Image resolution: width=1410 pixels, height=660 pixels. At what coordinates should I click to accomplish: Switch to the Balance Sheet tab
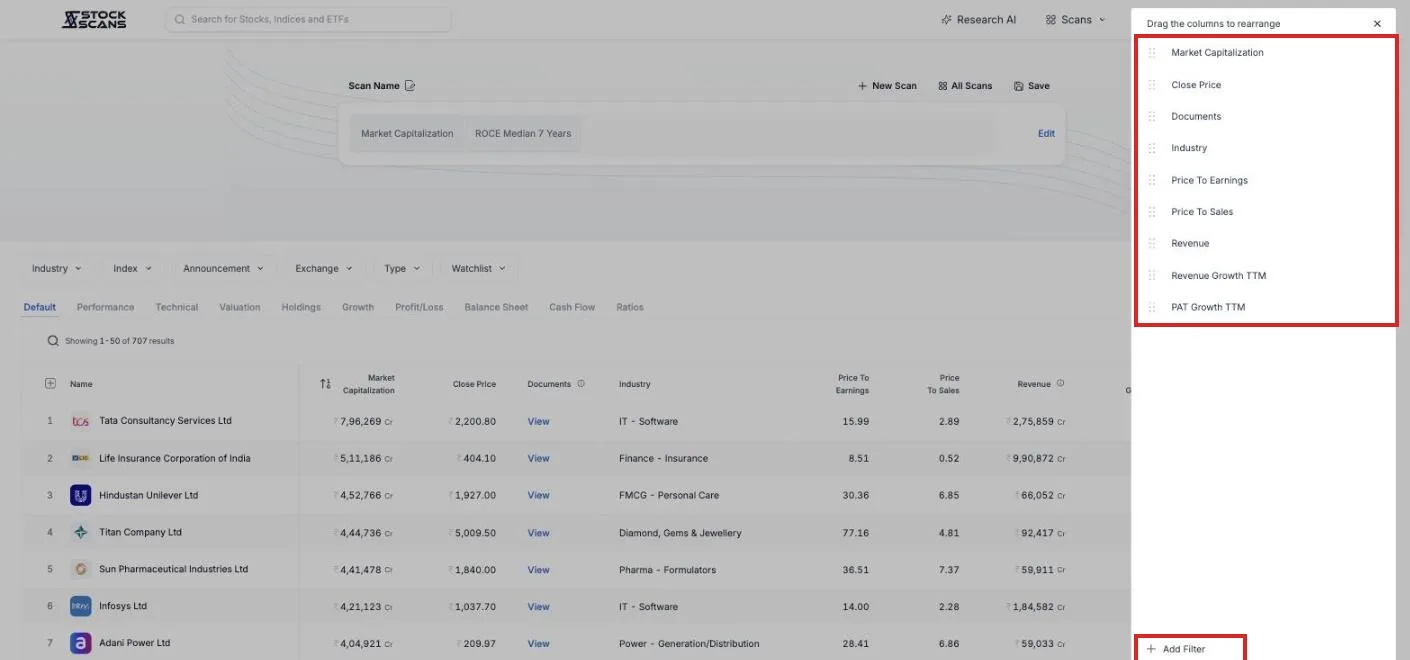pyautogui.click(x=496, y=307)
